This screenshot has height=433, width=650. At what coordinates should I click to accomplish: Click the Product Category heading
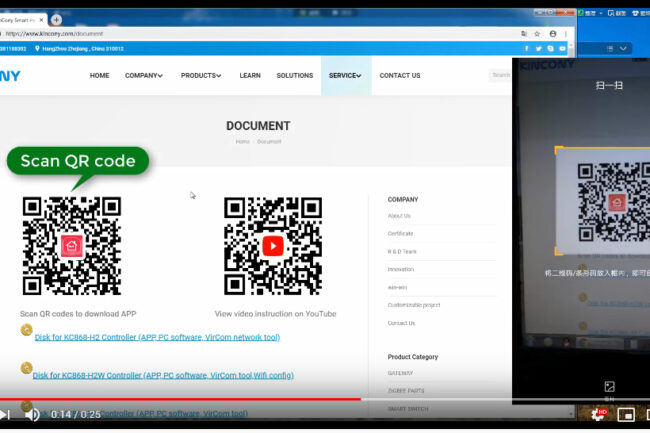(413, 357)
